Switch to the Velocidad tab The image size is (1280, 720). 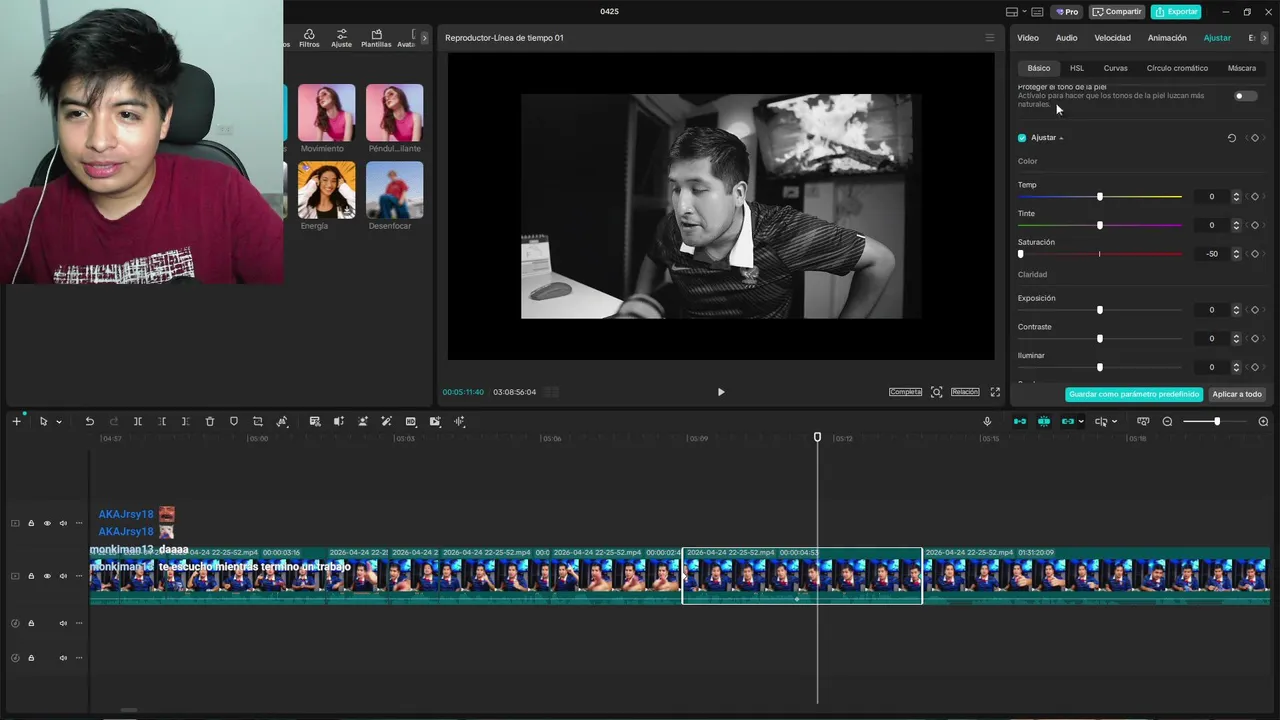click(1112, 38)
